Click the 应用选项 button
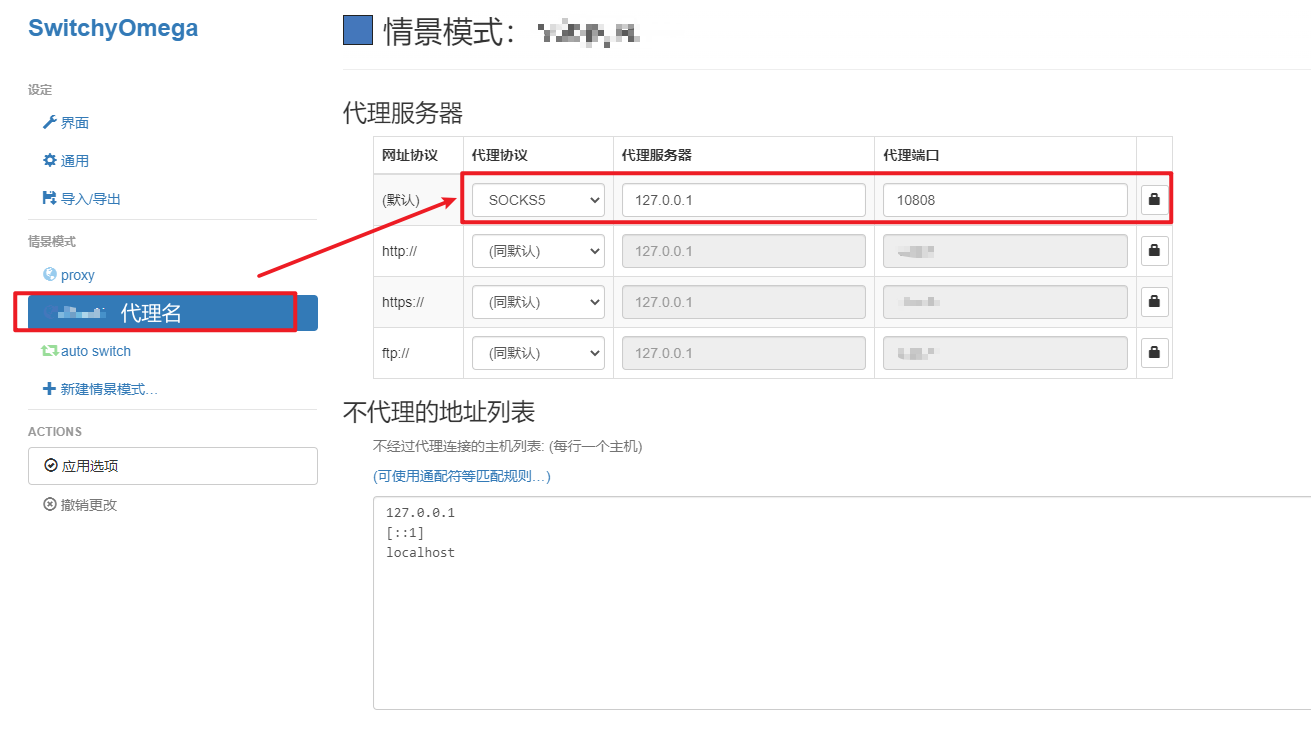 point(173,466)
